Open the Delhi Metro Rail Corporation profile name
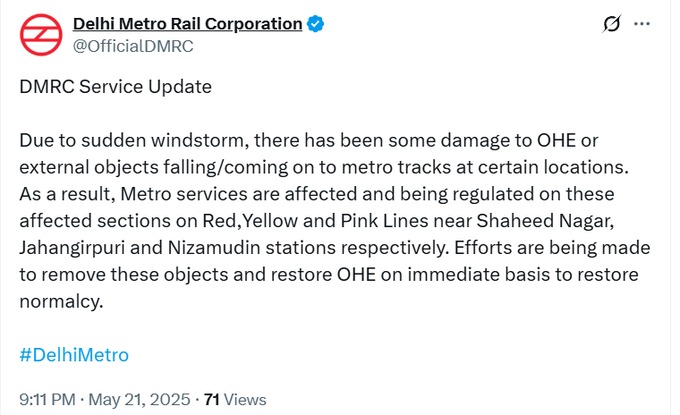This screenshot has height=415, width=680. [187, 24]
